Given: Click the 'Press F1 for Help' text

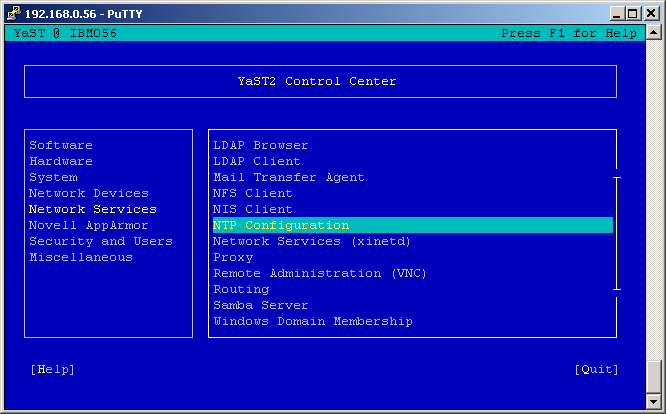Looking at the screenshot, I should [569, 33].
